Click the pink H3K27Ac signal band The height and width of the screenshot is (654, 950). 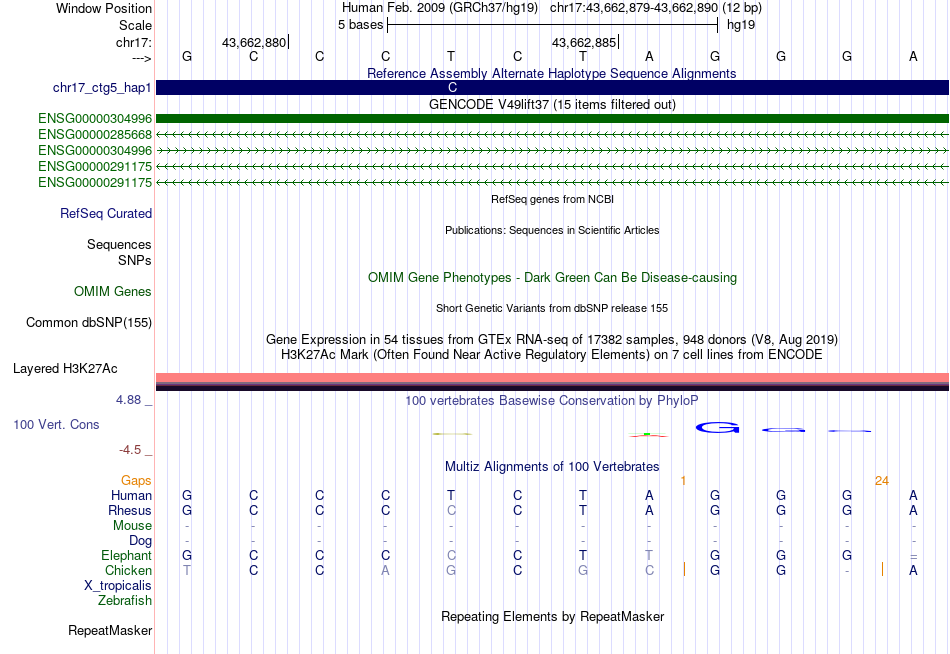pos(552,378)
